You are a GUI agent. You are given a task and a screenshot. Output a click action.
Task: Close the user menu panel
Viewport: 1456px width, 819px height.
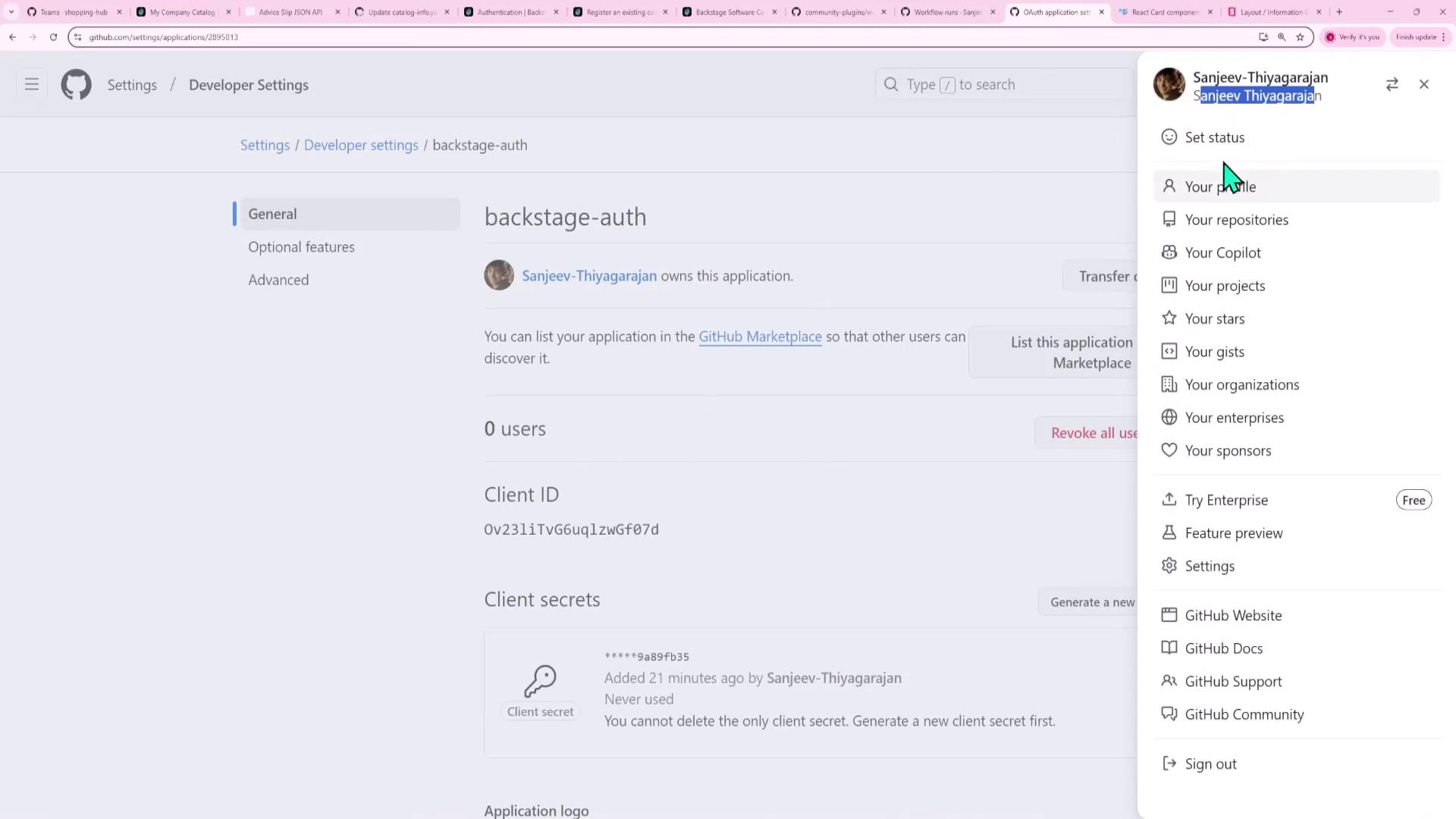[x=1423, y=85]
